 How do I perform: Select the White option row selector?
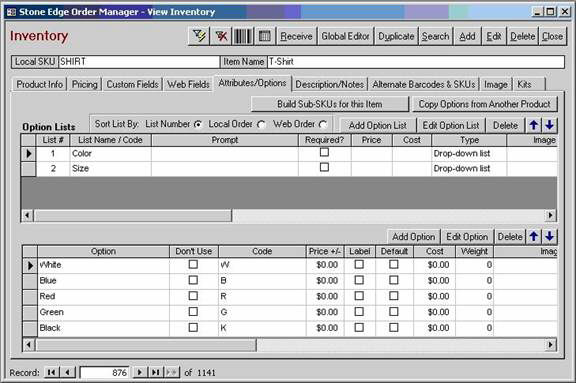click(30, 265)
